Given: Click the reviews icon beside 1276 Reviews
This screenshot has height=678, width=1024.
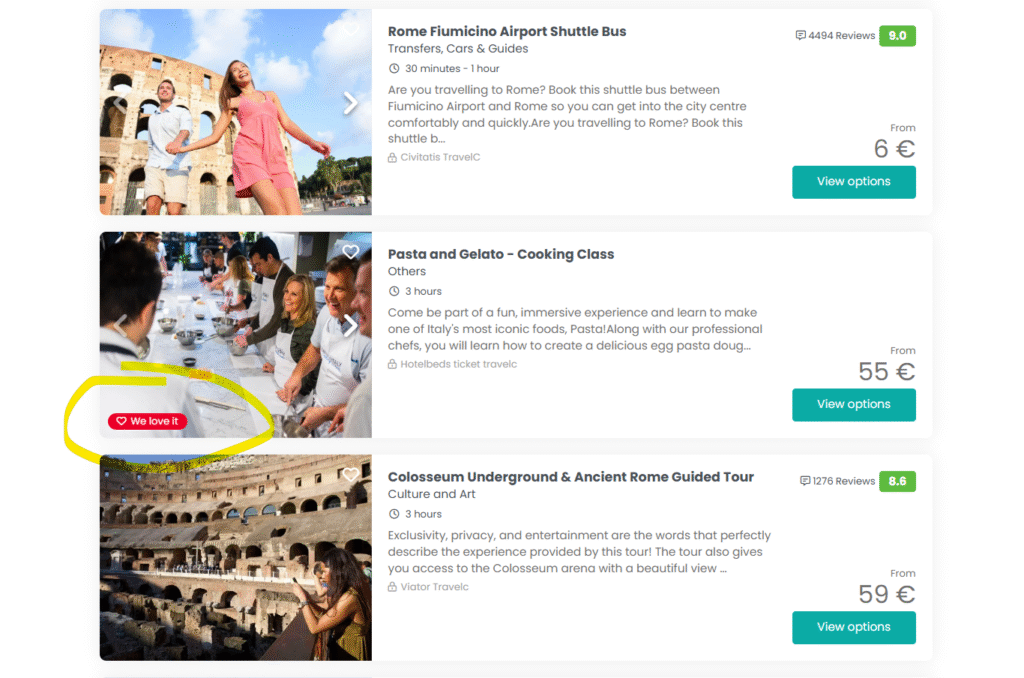Looking at the screenshot, I should [805, 481].
